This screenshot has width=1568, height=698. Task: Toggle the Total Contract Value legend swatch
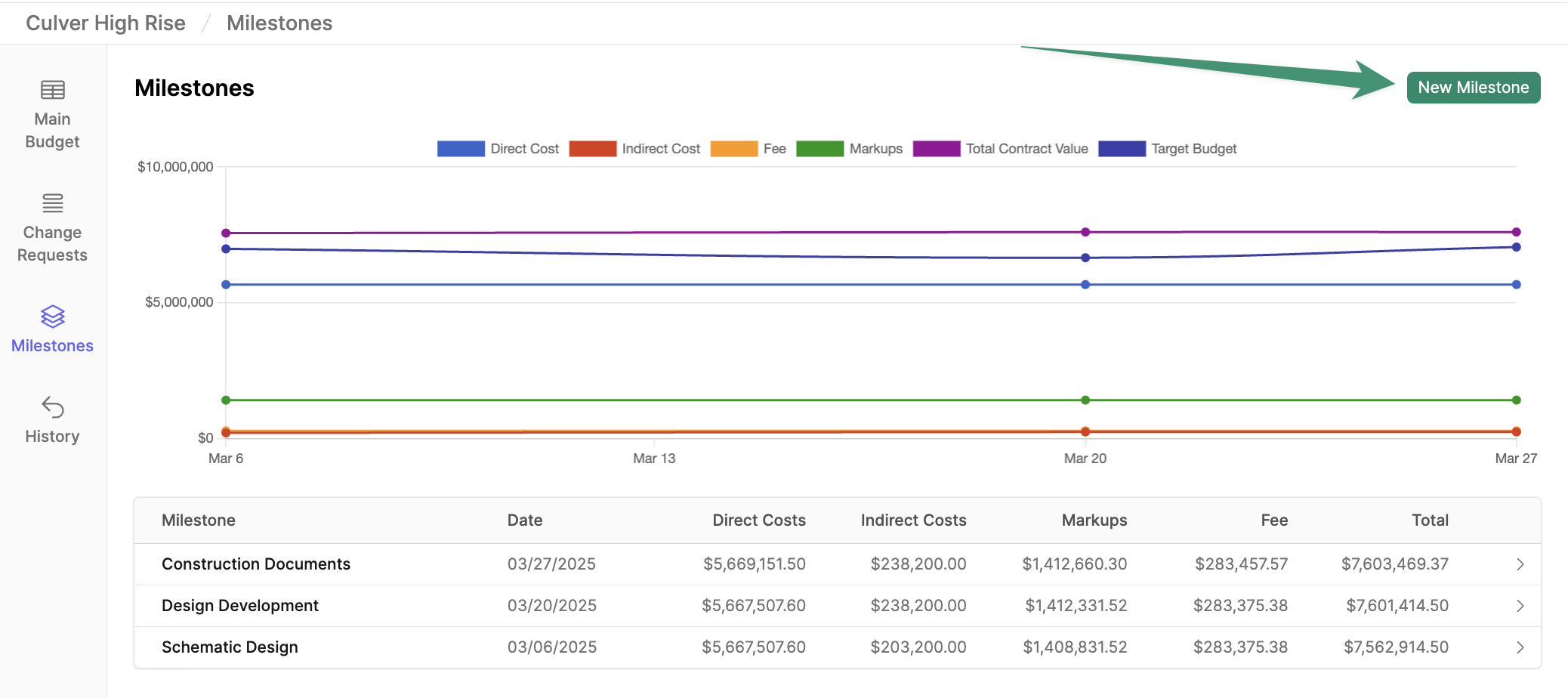pos(937,149)
